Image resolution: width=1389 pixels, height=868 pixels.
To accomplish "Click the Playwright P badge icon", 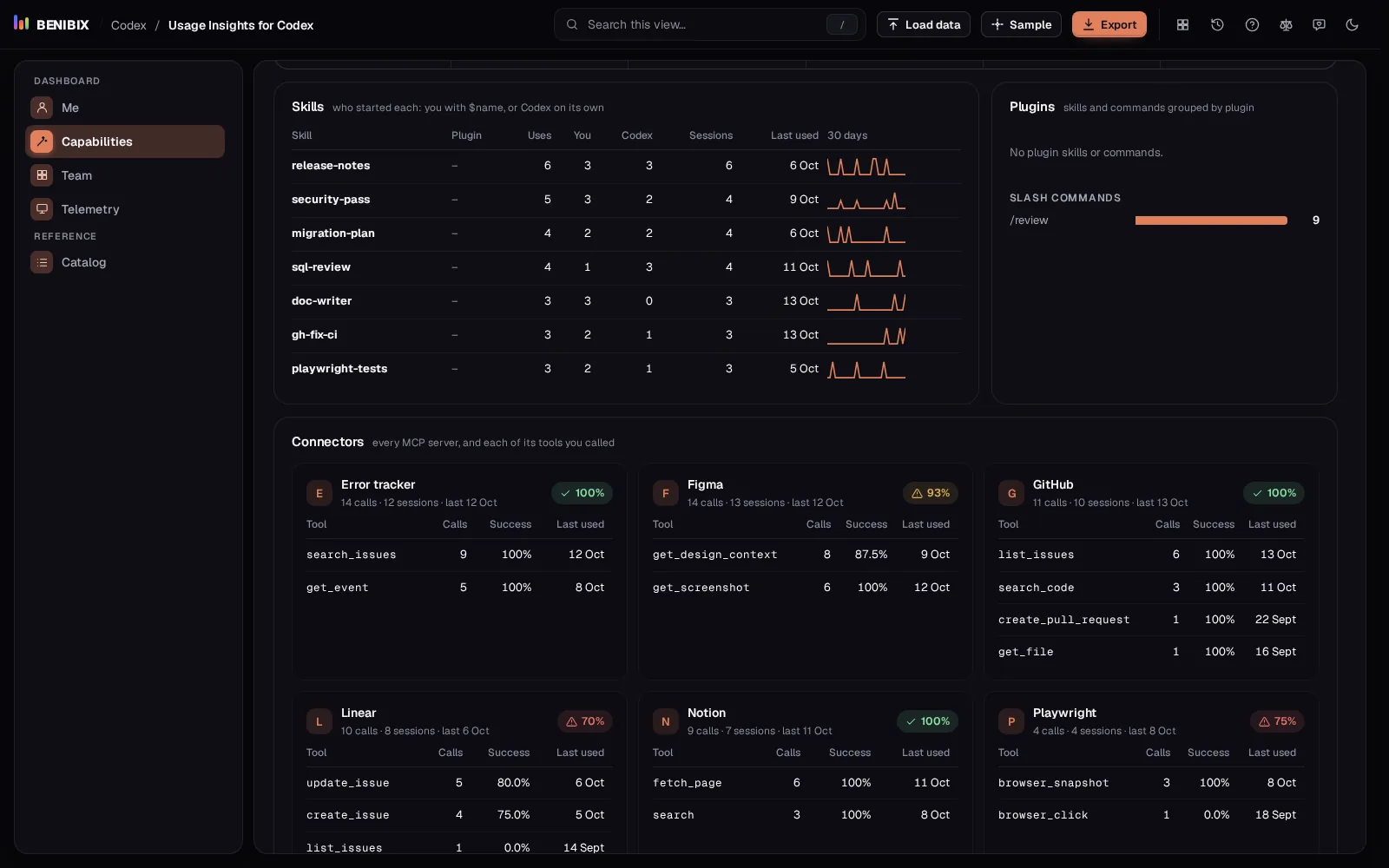I will 1011,721.
